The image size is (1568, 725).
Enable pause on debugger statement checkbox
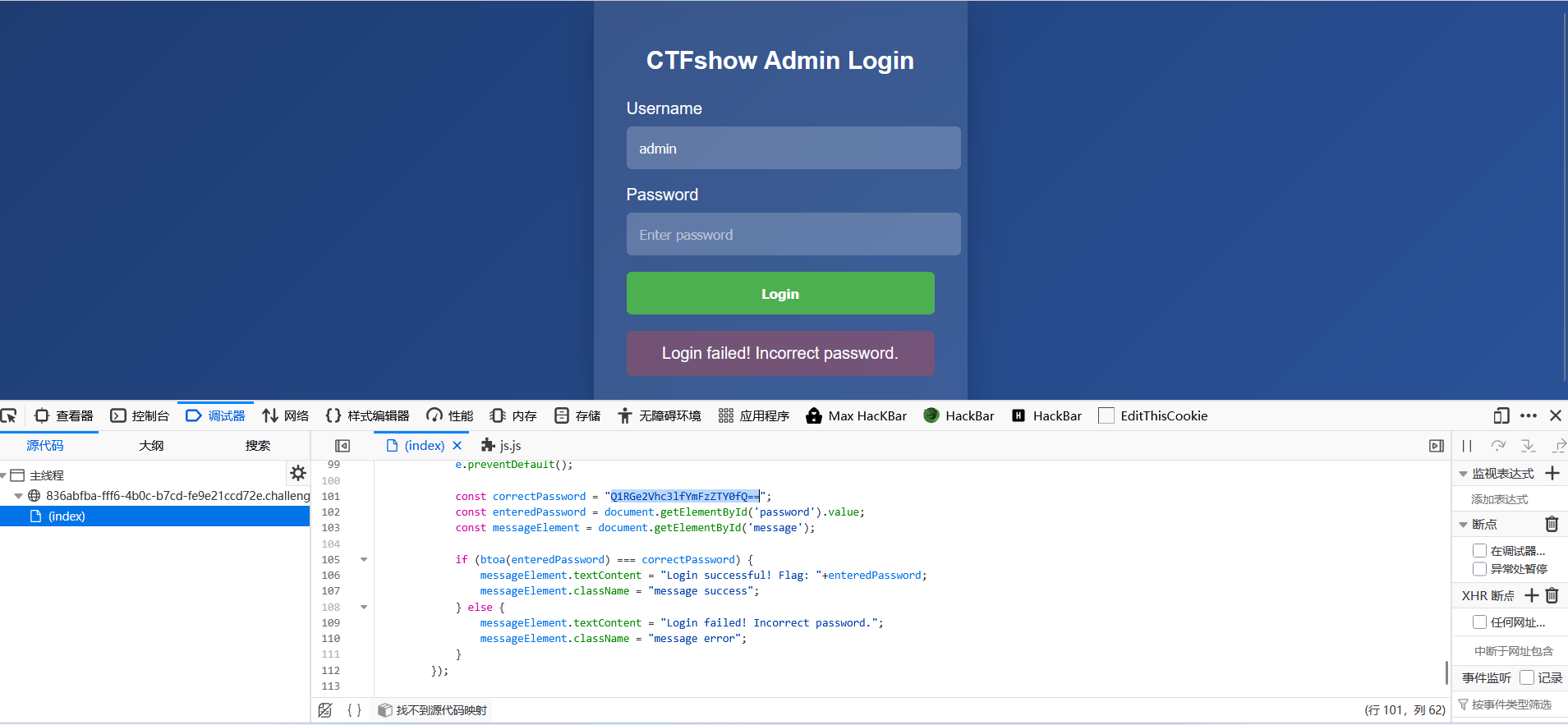(1479, 551)
